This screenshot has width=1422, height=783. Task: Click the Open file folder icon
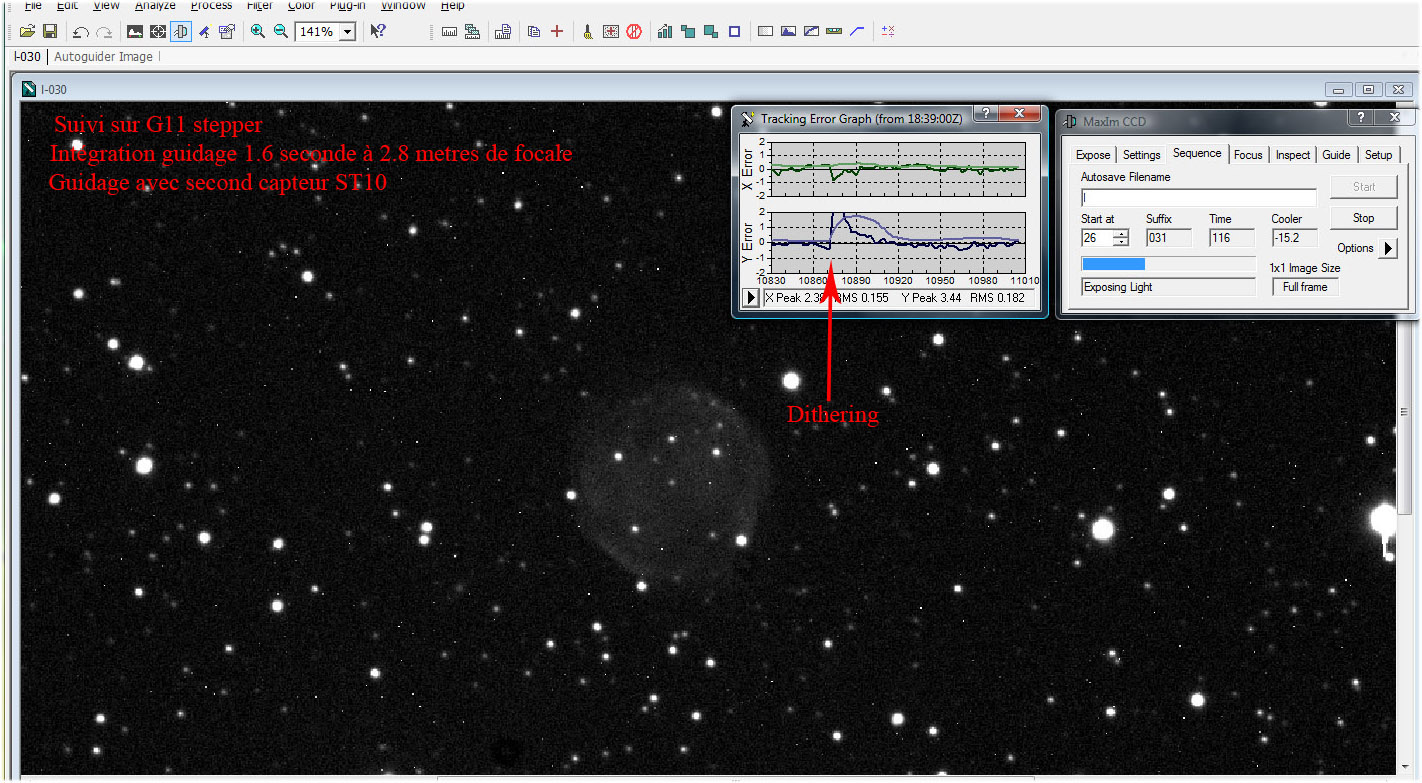click(27, 32)
